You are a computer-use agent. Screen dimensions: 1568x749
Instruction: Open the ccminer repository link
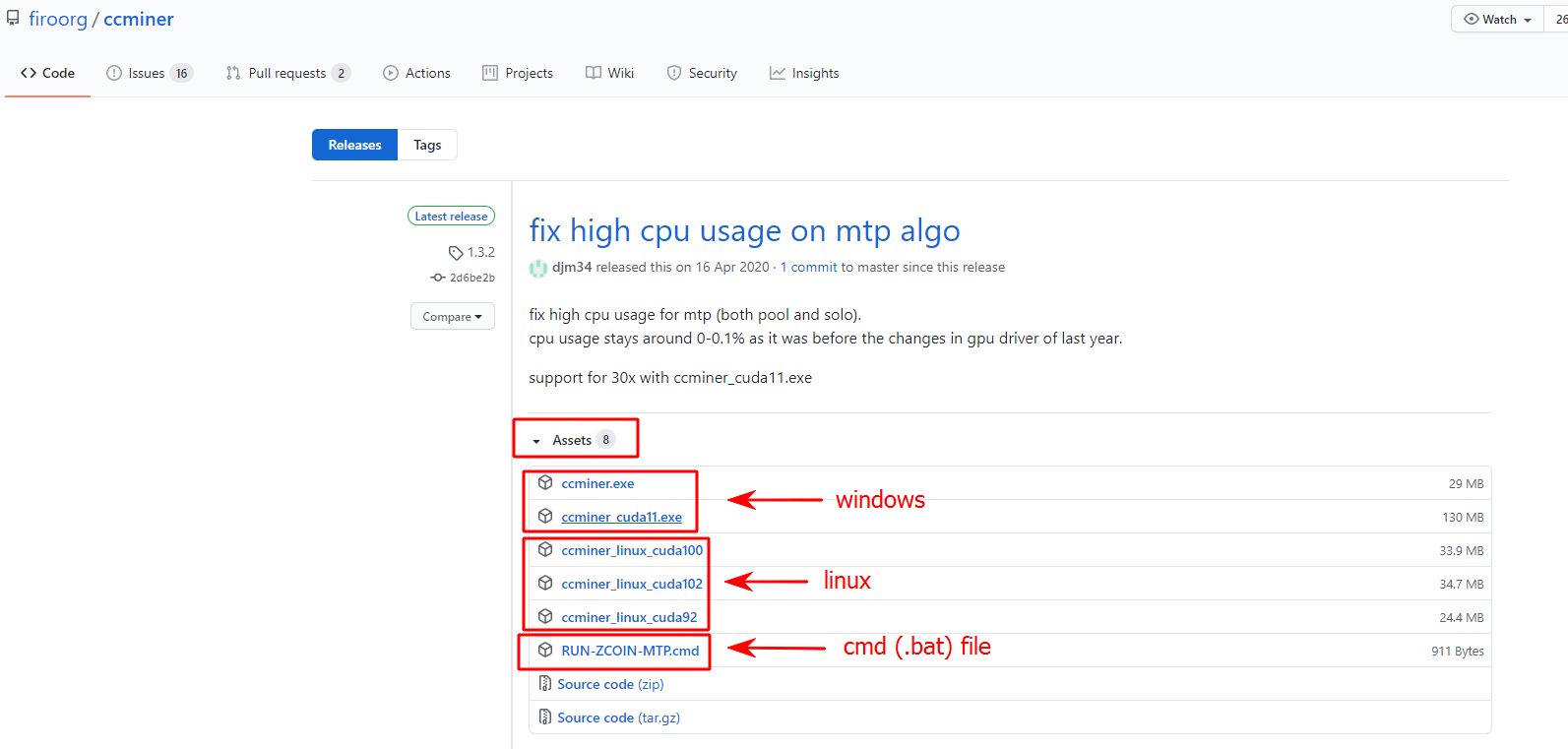pos(139,19)
